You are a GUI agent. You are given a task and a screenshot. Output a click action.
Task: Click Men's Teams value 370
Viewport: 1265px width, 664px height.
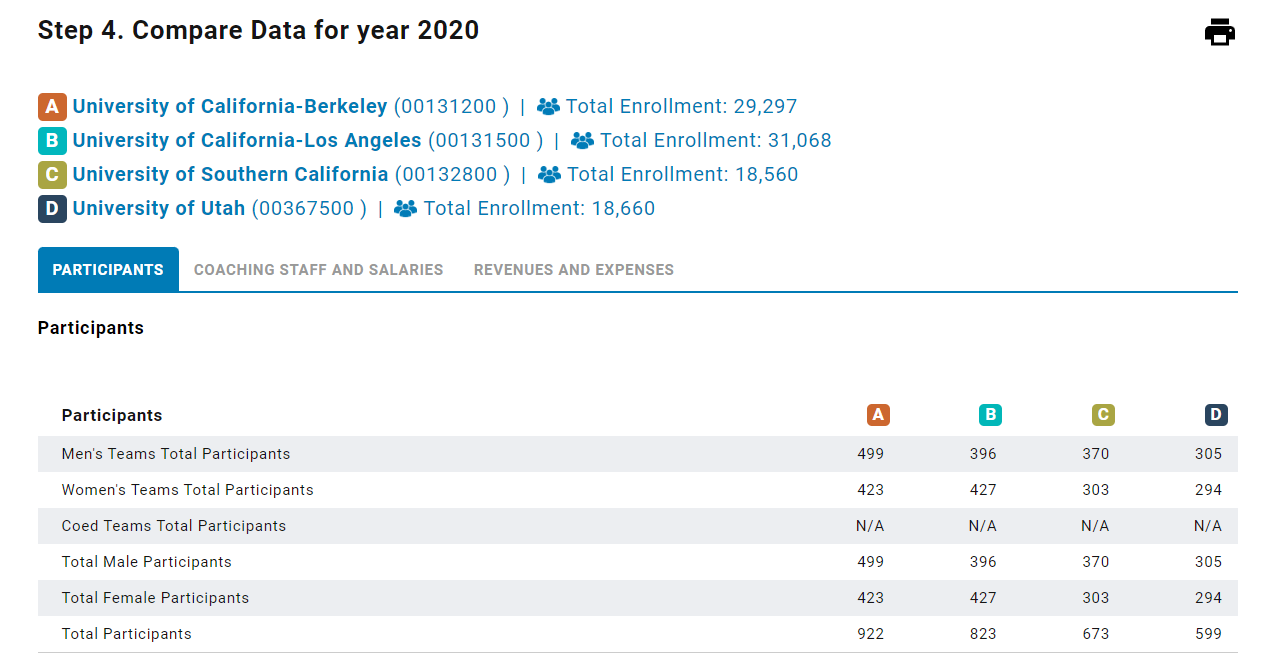click(x=1096, y=454)
